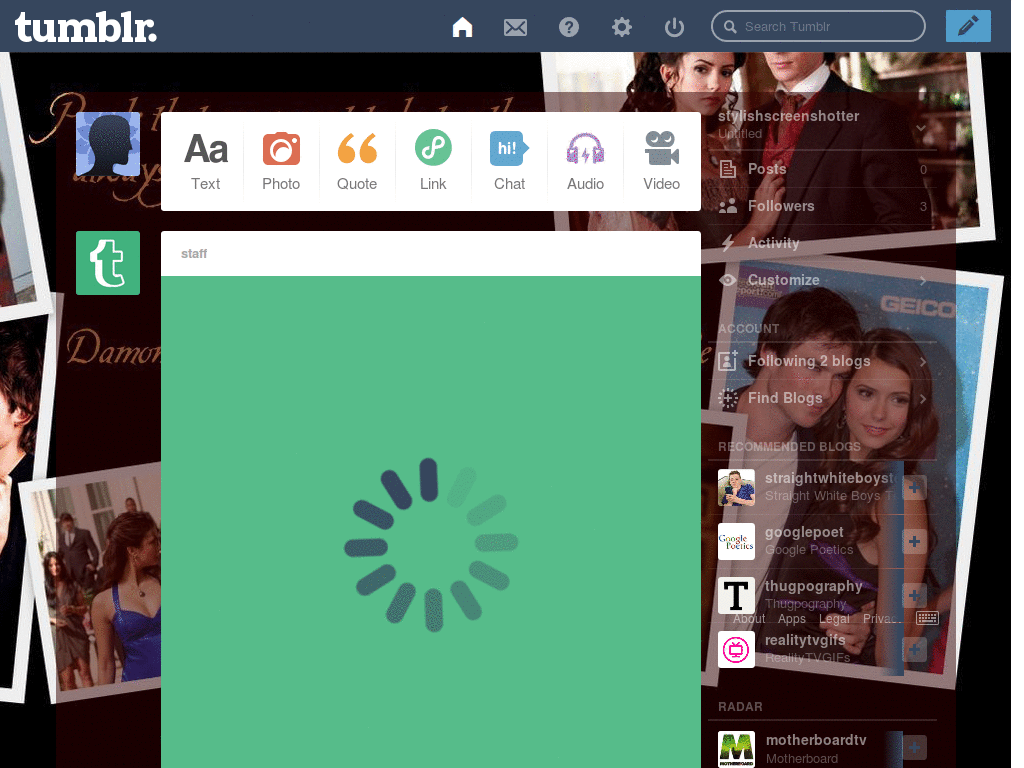
Task: Click the Customize chevron arrow
Action: pyautogui.click(x=923, y=280)
